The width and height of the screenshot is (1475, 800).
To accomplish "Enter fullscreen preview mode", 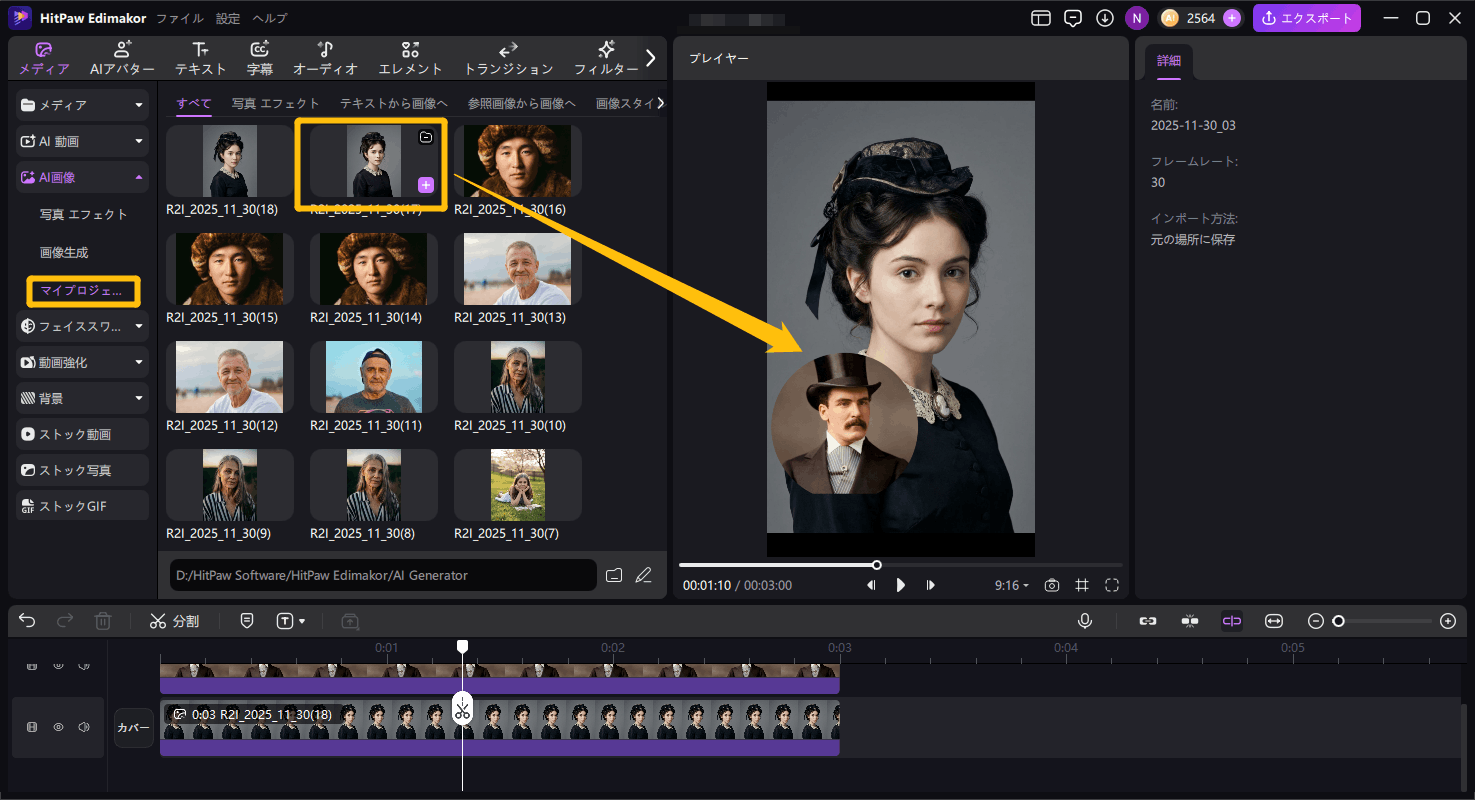I will (1112, 585).
